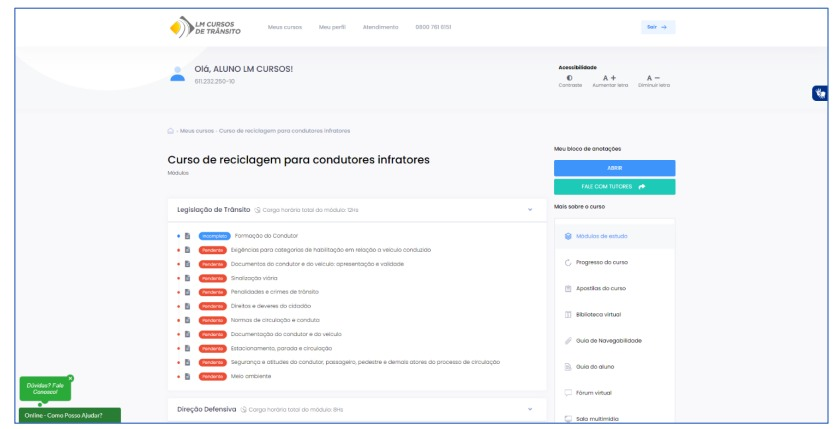Click document icon beside Sinalização viária
Viewport: 834px width, 429px height.
[187, 278]
